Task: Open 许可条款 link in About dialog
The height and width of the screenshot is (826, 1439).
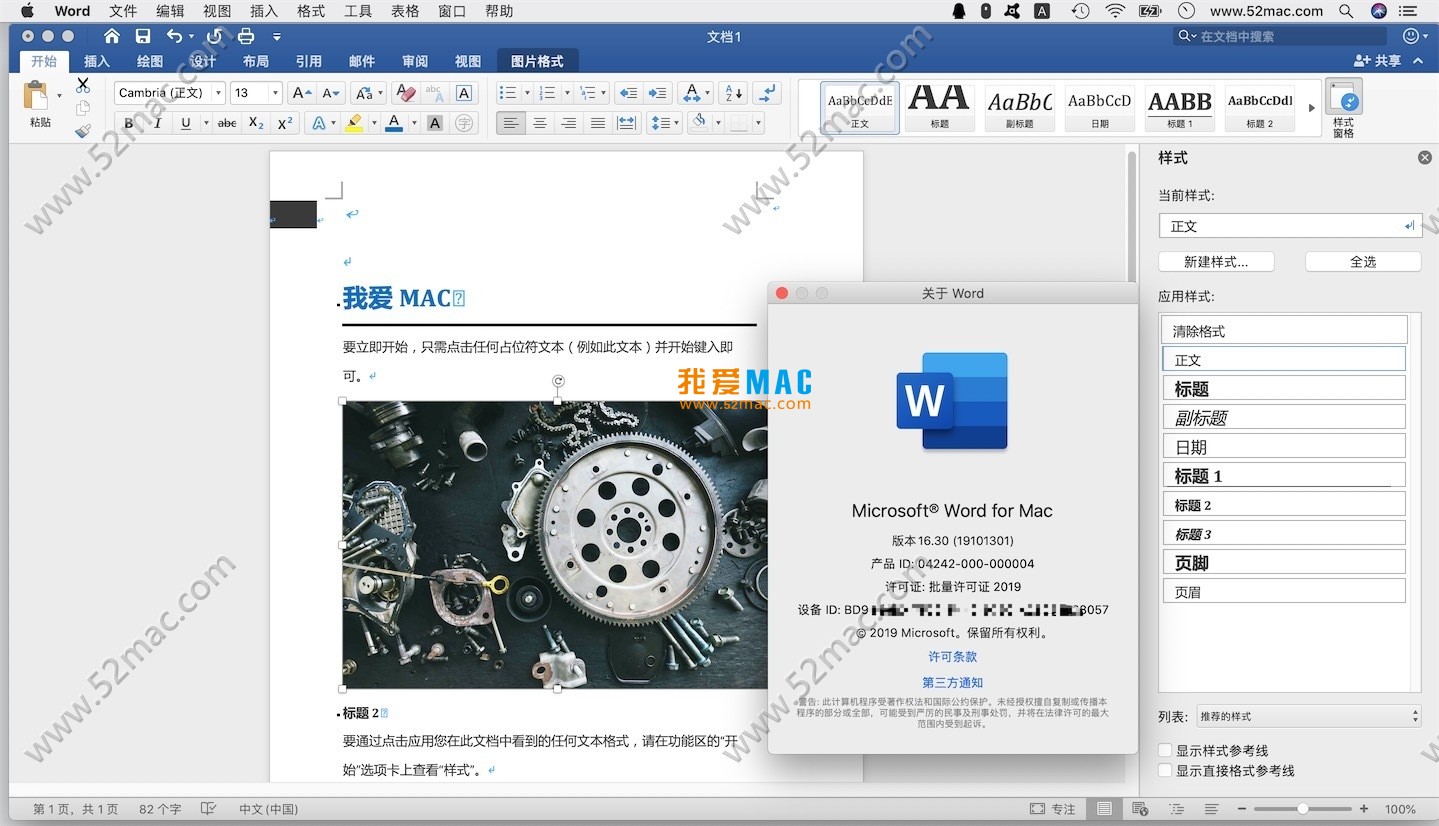Action: [952, 656]
